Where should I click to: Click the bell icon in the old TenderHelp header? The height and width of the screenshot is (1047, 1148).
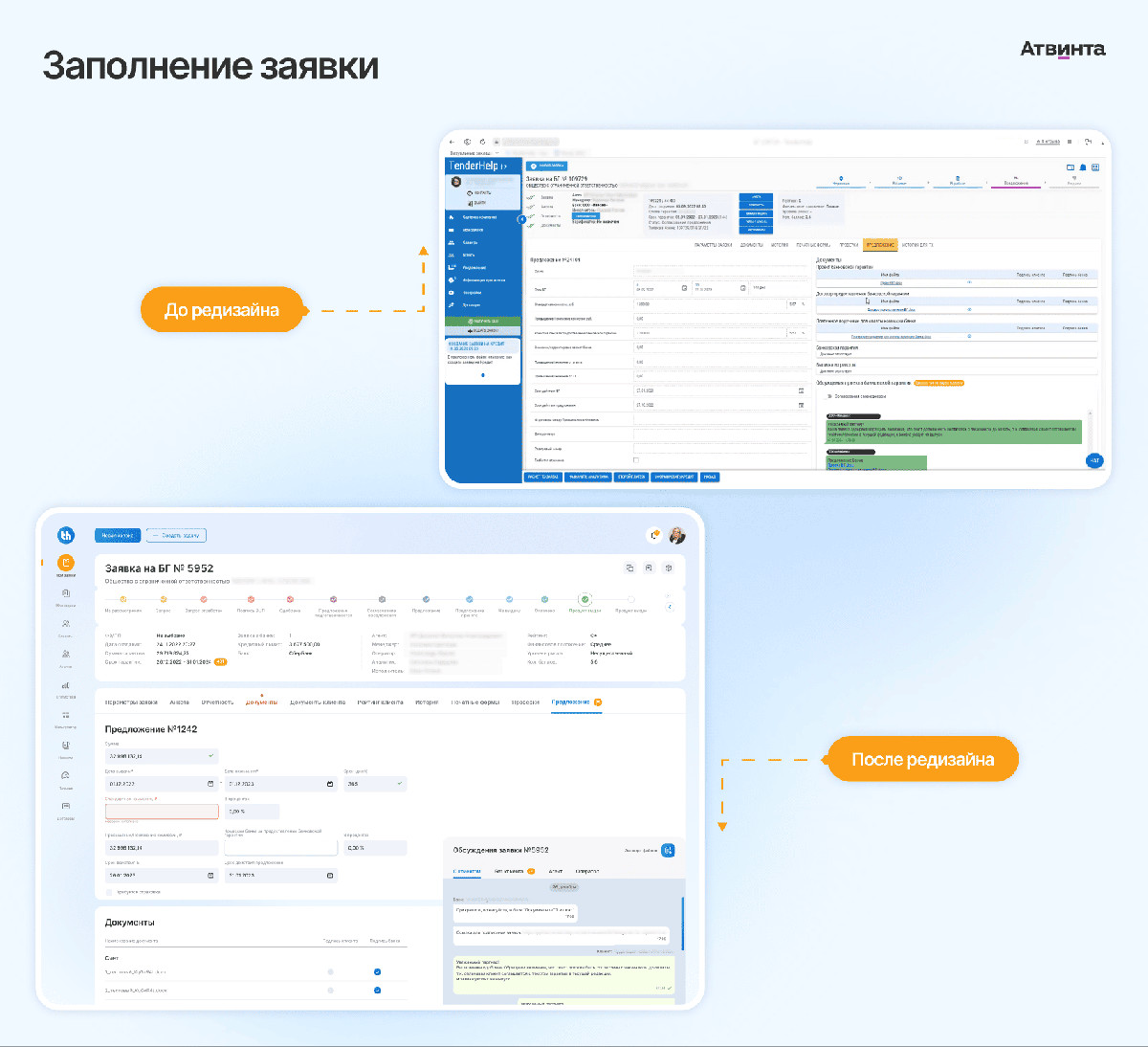[x=1083, y=167]
